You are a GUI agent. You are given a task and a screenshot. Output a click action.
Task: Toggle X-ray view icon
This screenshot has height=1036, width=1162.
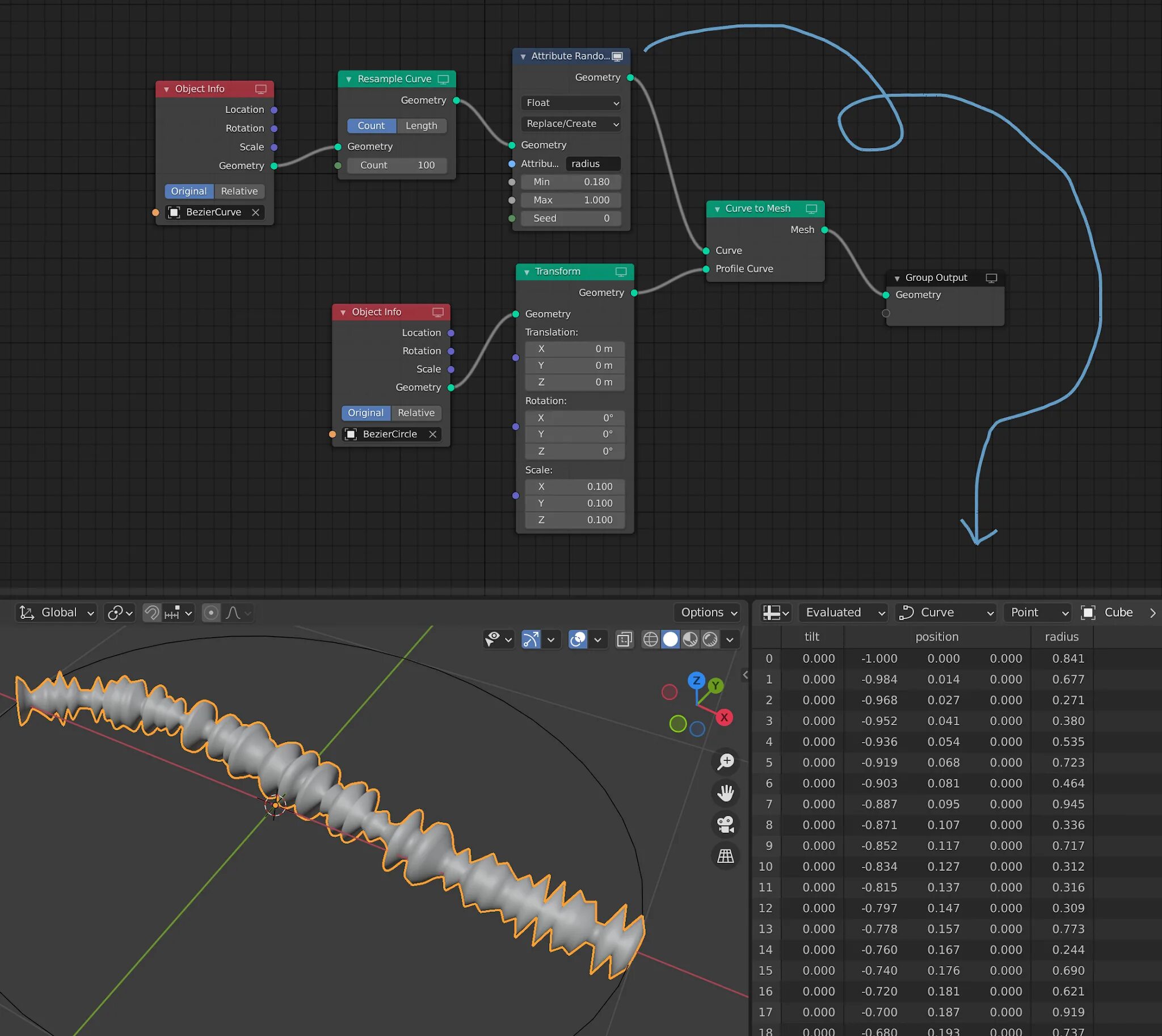click(624, 639)
